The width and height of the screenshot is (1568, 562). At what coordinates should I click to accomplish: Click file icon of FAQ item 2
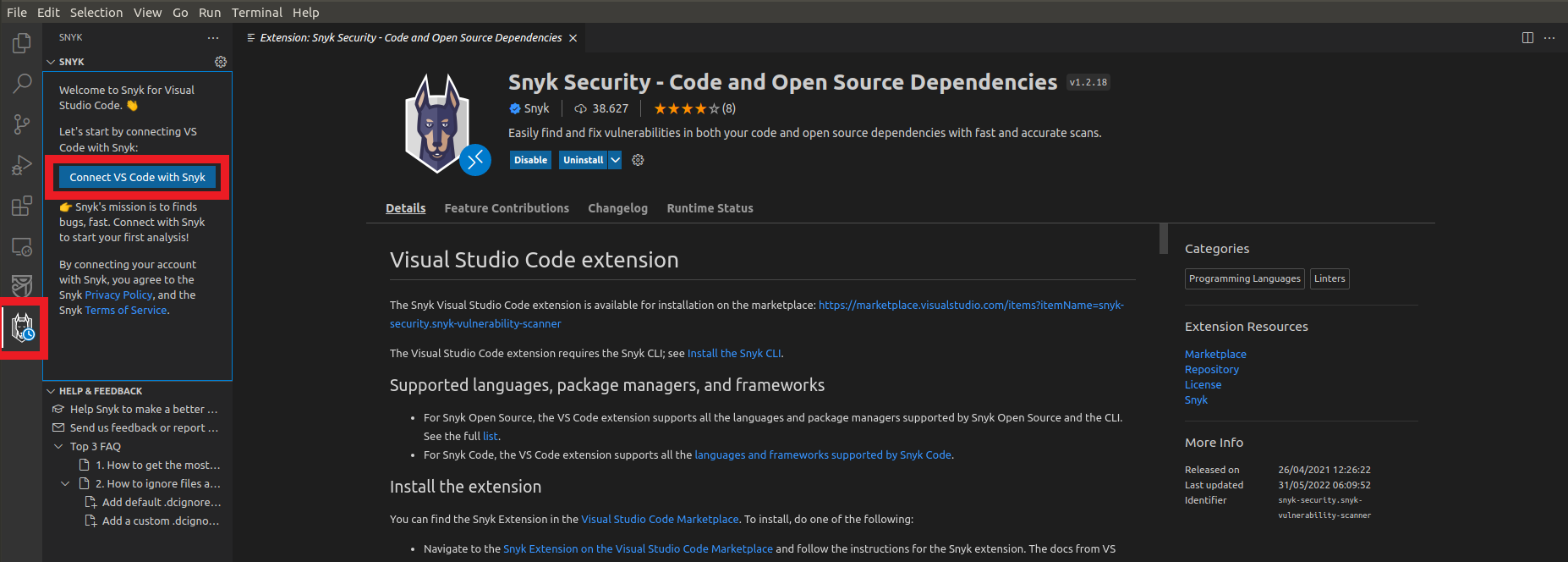point(84,483)
